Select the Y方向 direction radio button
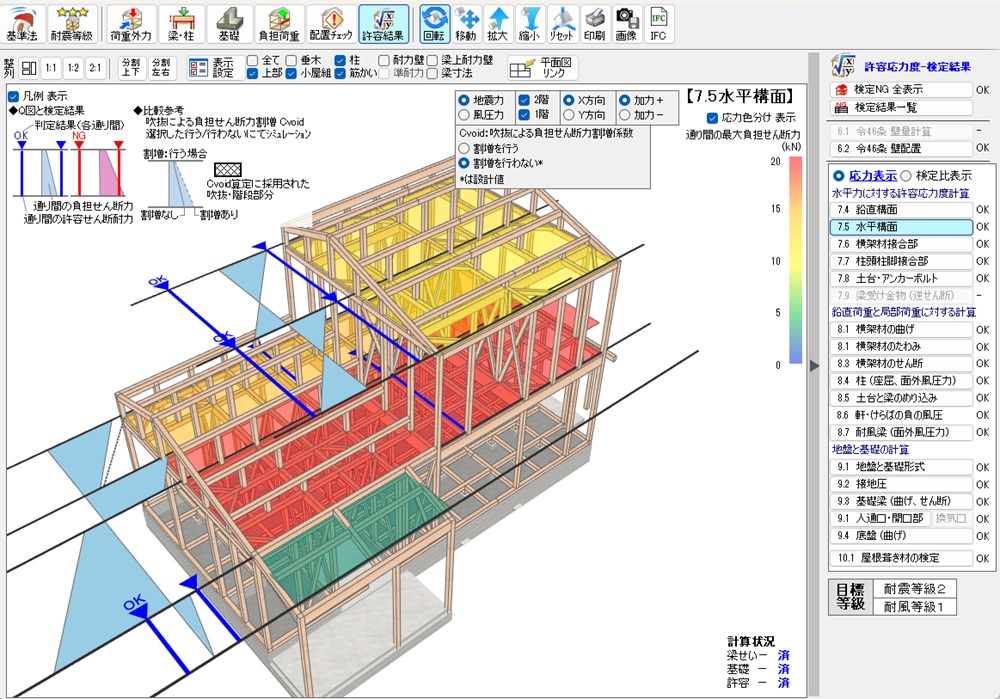 tap(568, 116)
